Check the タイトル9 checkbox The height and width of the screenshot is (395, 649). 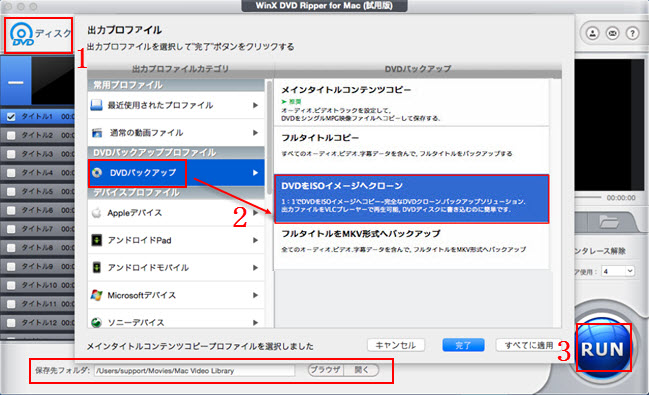11,267
